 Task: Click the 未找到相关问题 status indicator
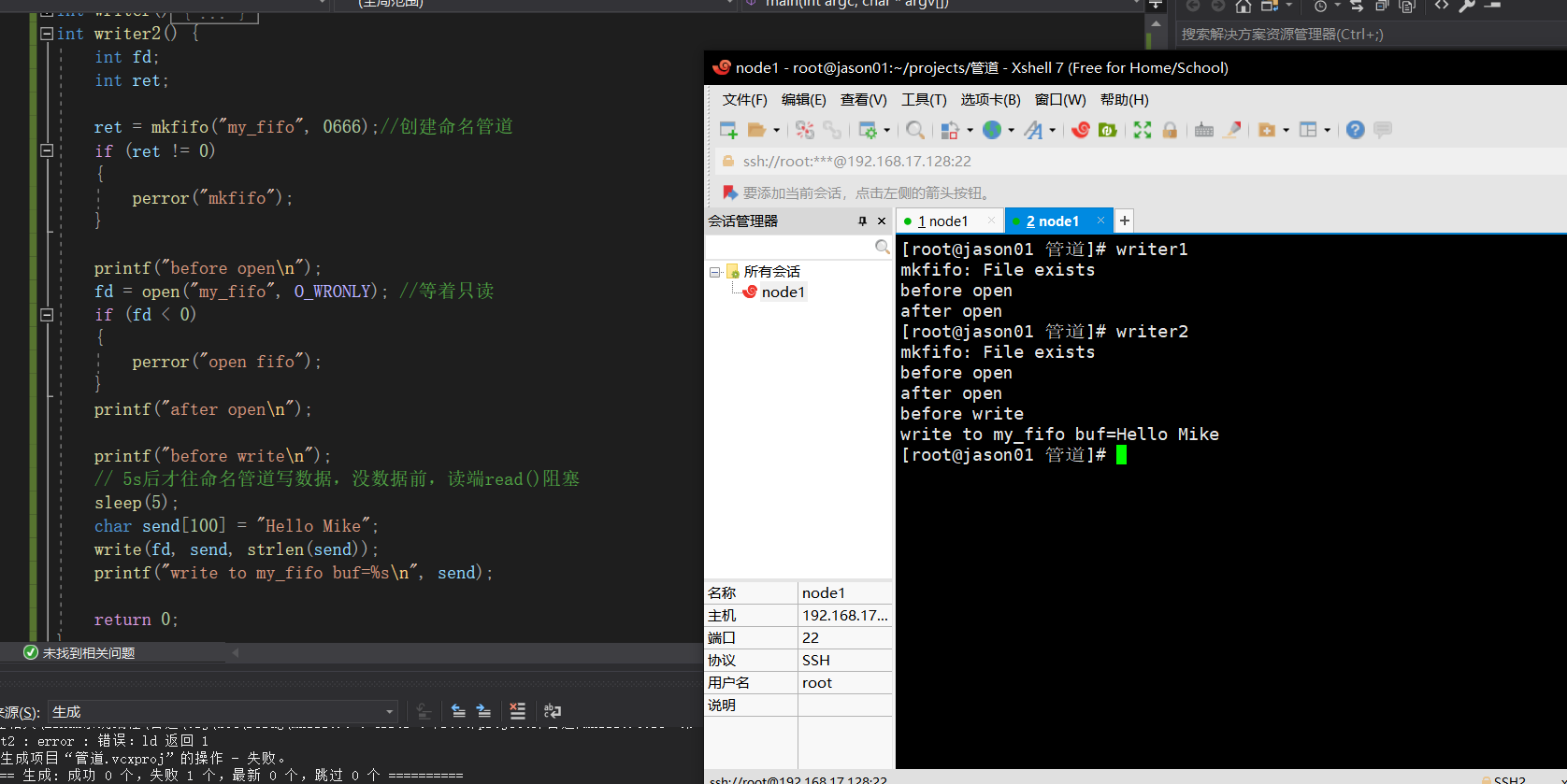pyautogui.click(x=79, y=653)
